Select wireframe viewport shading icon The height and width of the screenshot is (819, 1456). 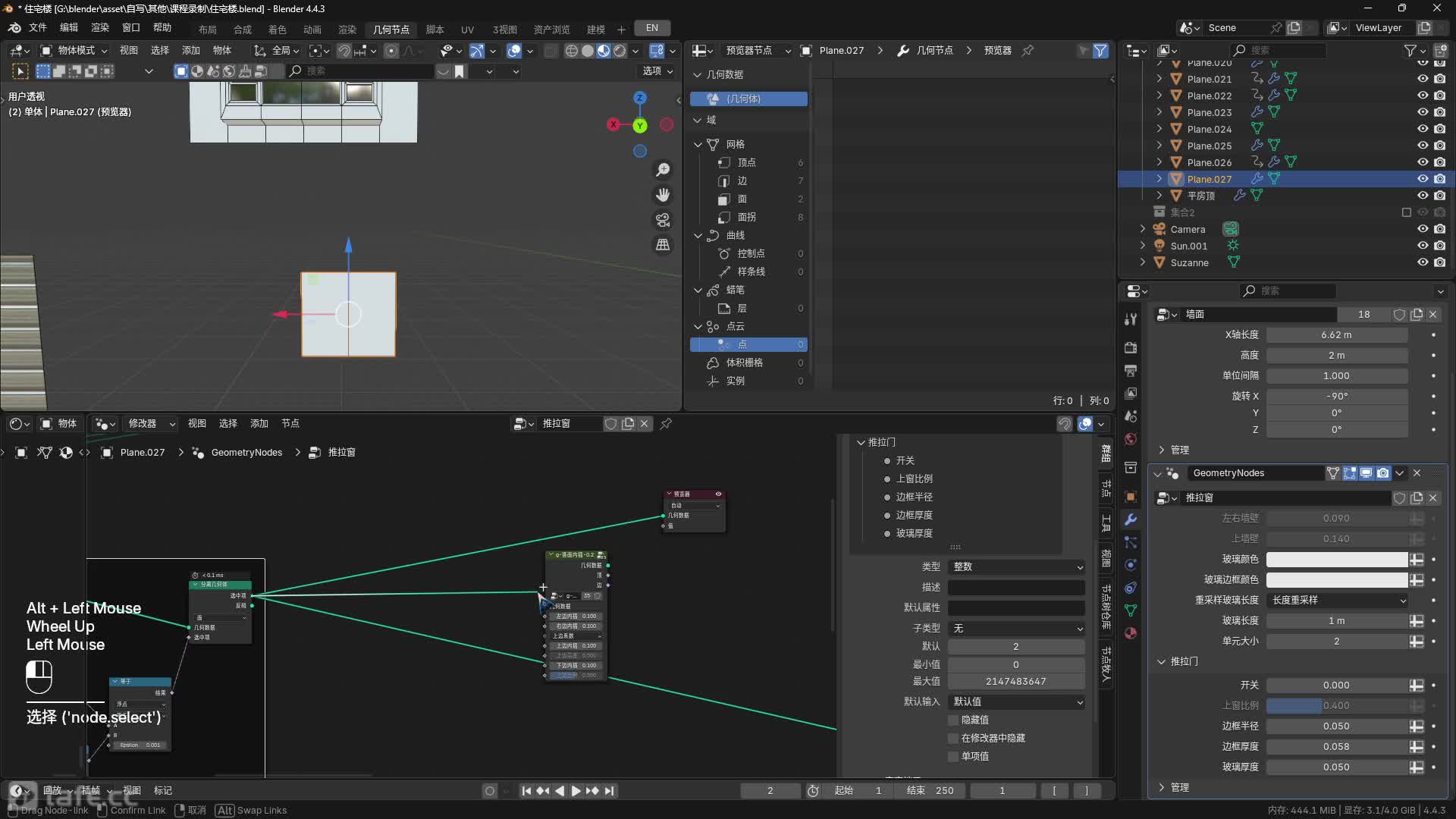(572, 51)
